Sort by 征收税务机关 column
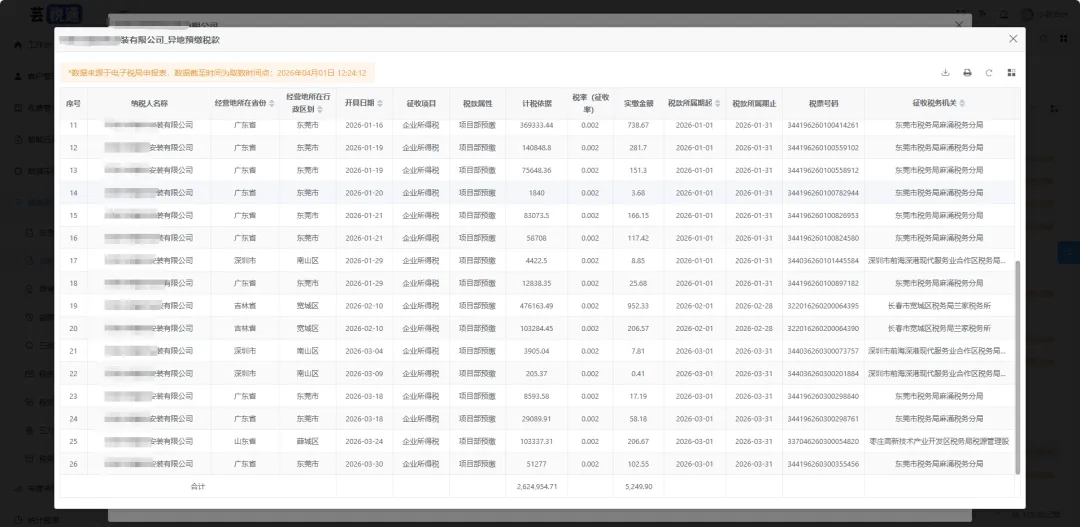Screen dimensions: 1080x527 click(x=962, y=103)
